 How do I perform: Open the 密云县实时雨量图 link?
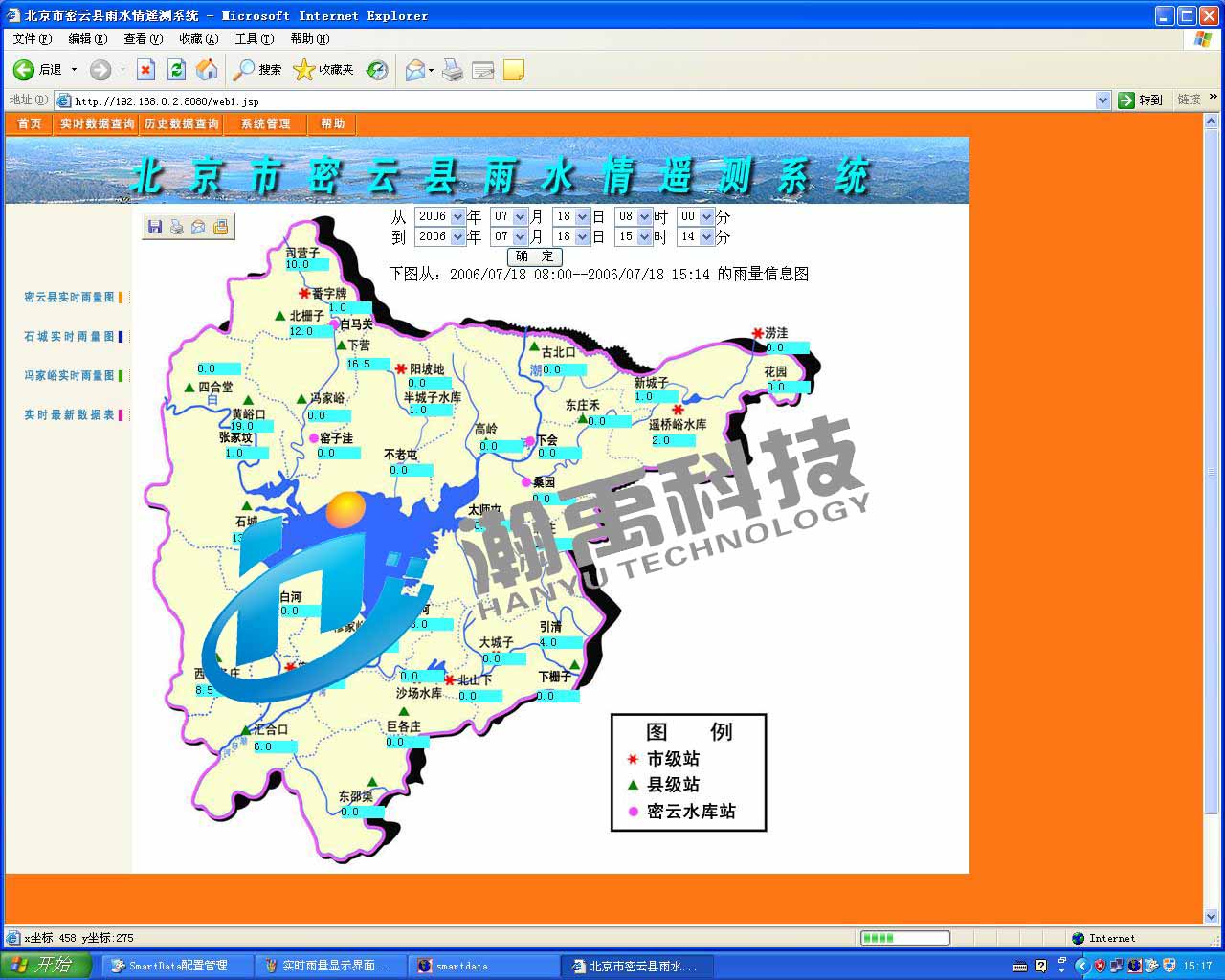point(69,298)
